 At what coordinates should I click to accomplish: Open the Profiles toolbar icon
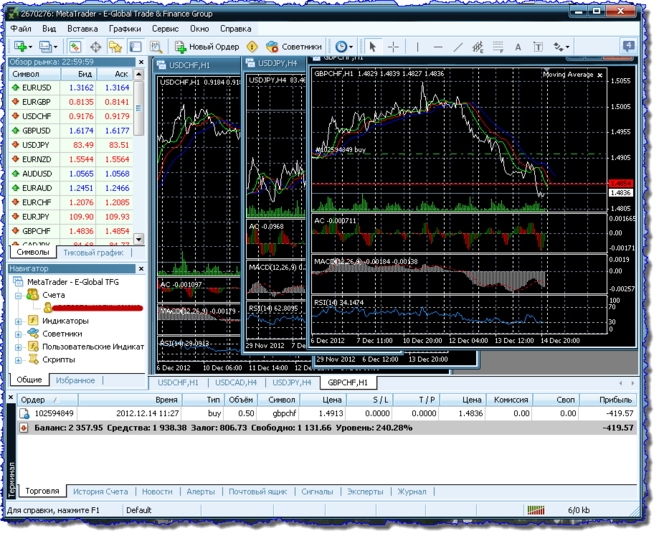[x=45, y=46]
